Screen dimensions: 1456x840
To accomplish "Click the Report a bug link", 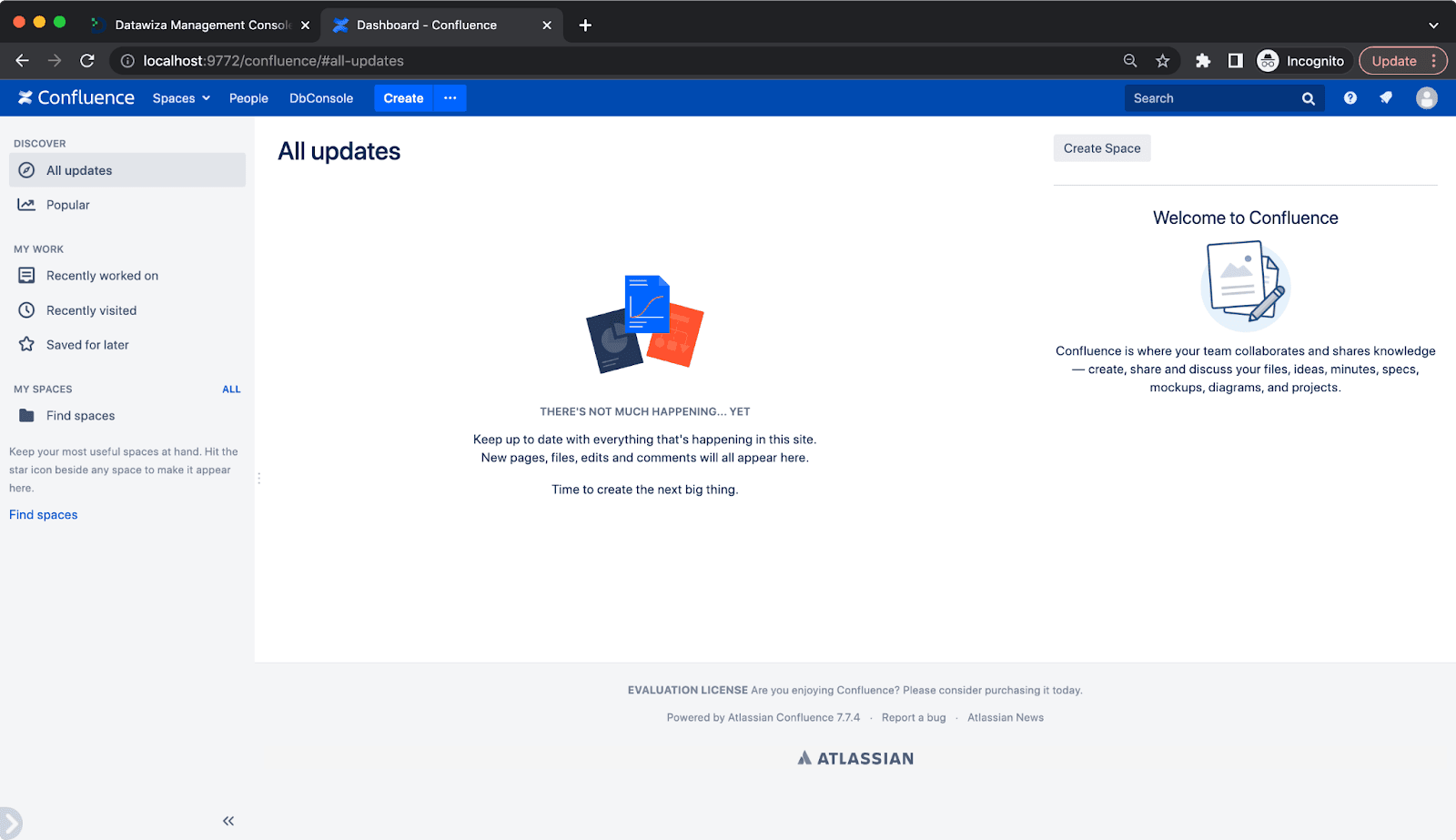I will pos(914,717).
